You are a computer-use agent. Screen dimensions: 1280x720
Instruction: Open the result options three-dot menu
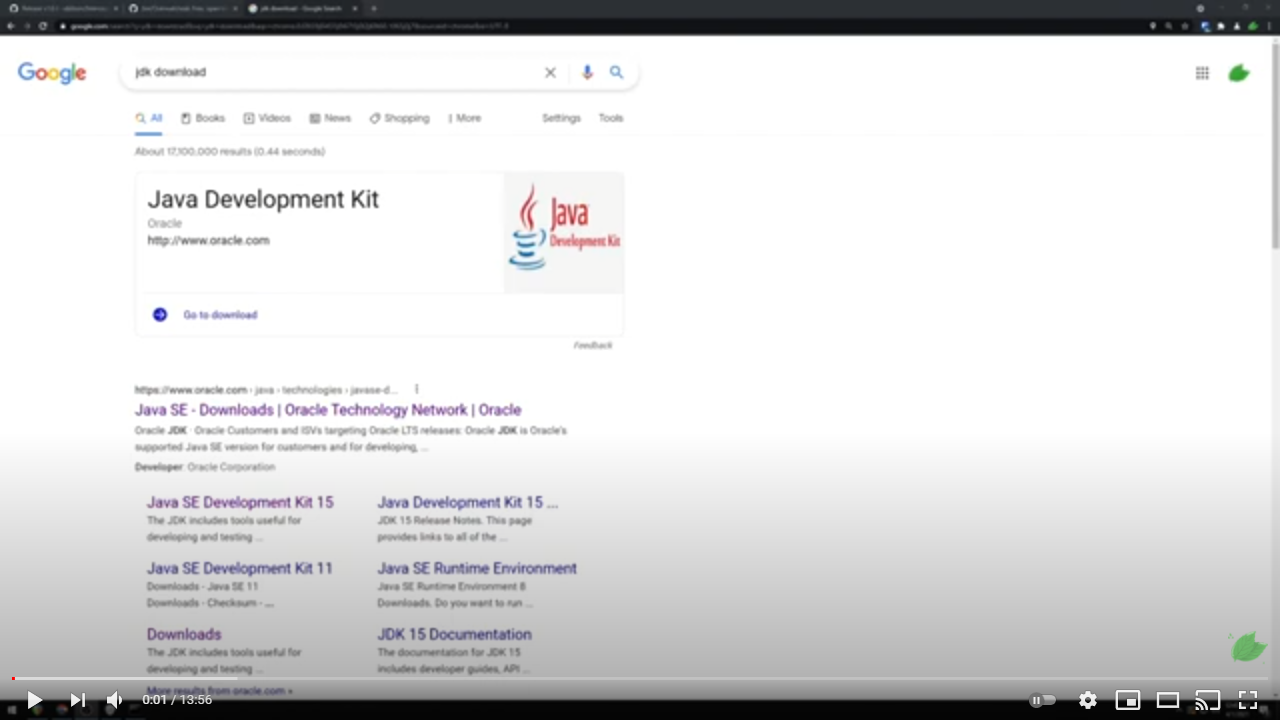pyautogui.click(x=416, y=390)
